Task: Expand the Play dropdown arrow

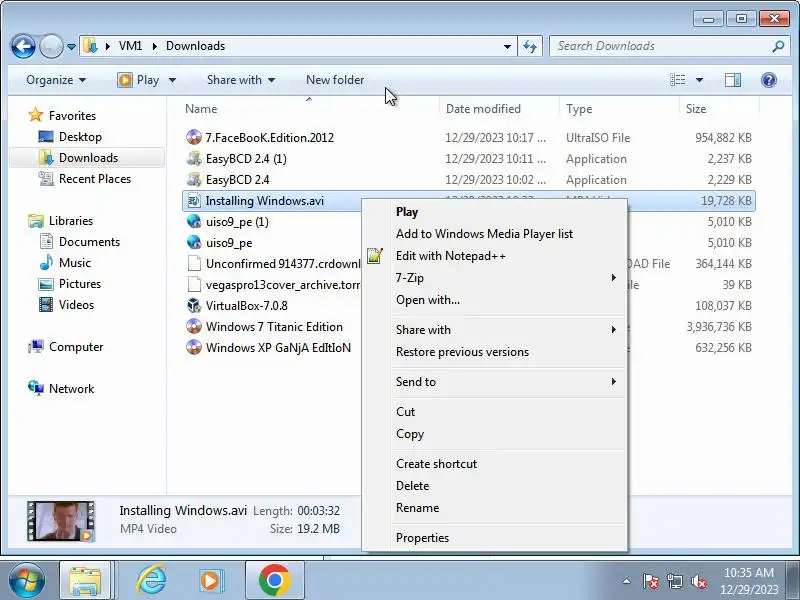Action: coord(172,80)
